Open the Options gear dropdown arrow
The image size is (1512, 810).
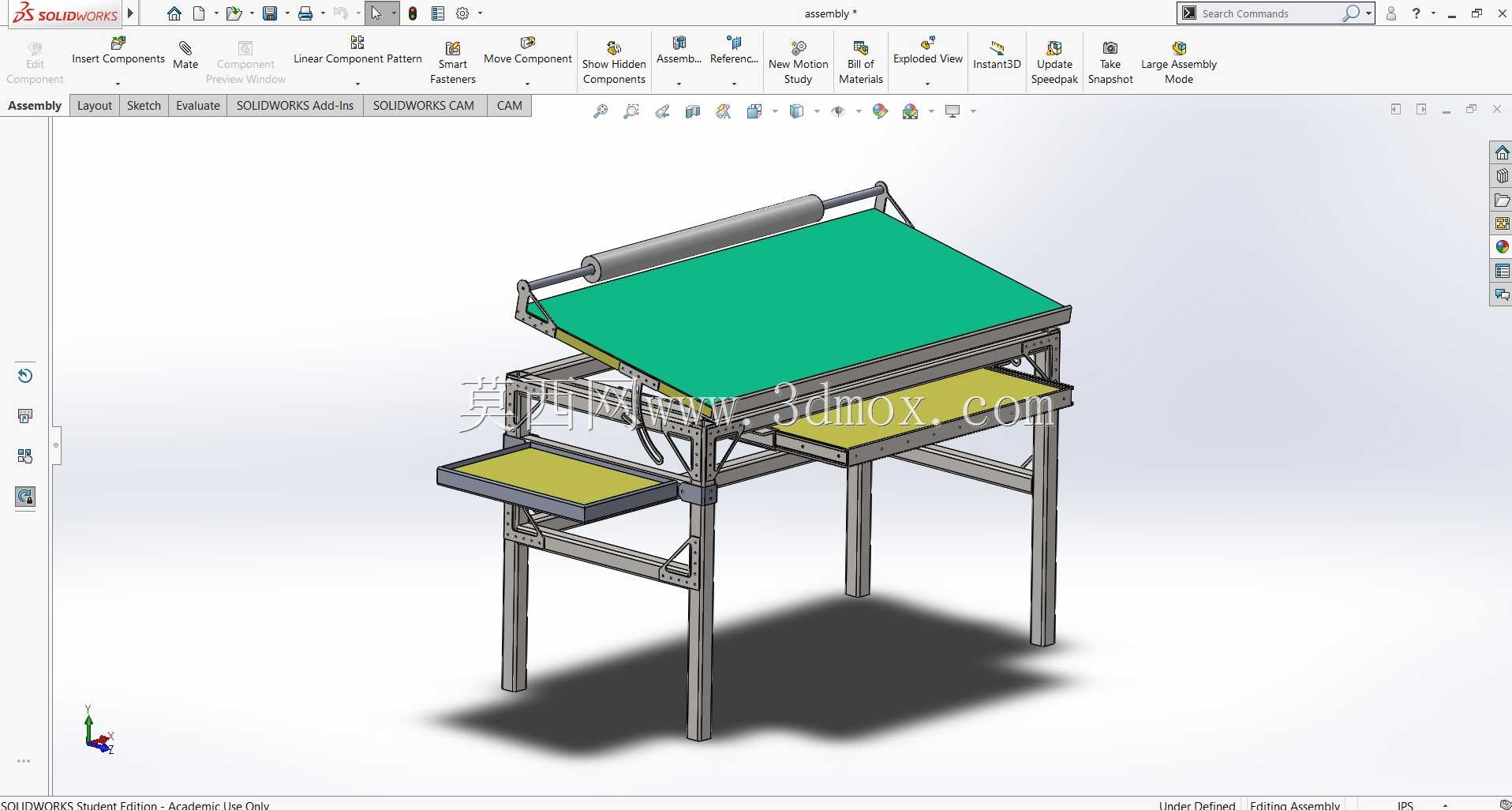(480, 13)
